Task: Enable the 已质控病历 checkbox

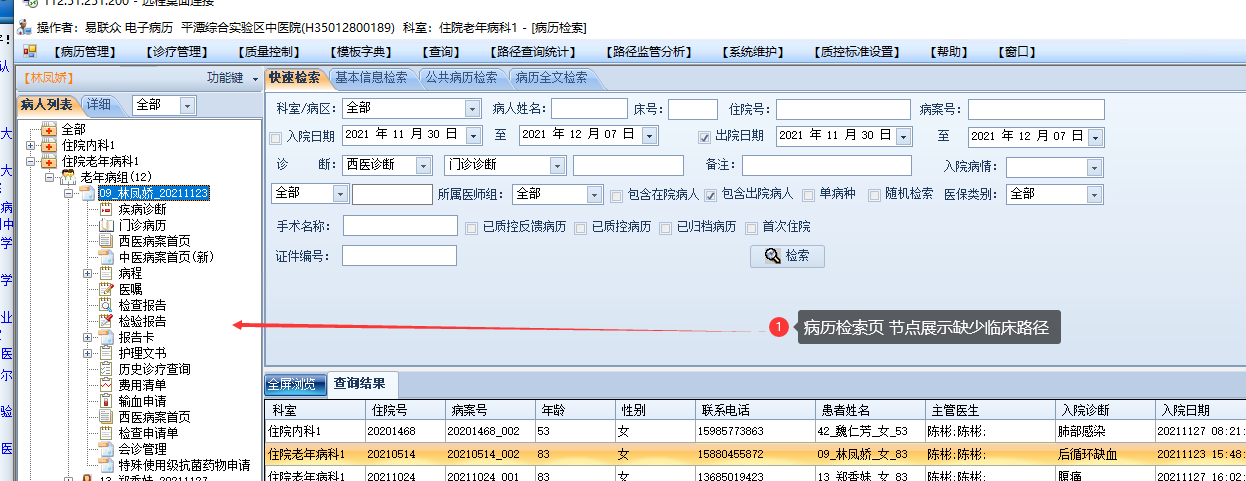Action: pyautogui.click(x=581, y=228)
